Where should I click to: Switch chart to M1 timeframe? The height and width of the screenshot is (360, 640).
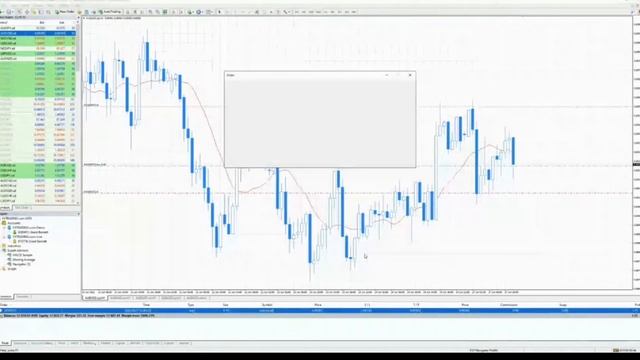coord(297,12)
